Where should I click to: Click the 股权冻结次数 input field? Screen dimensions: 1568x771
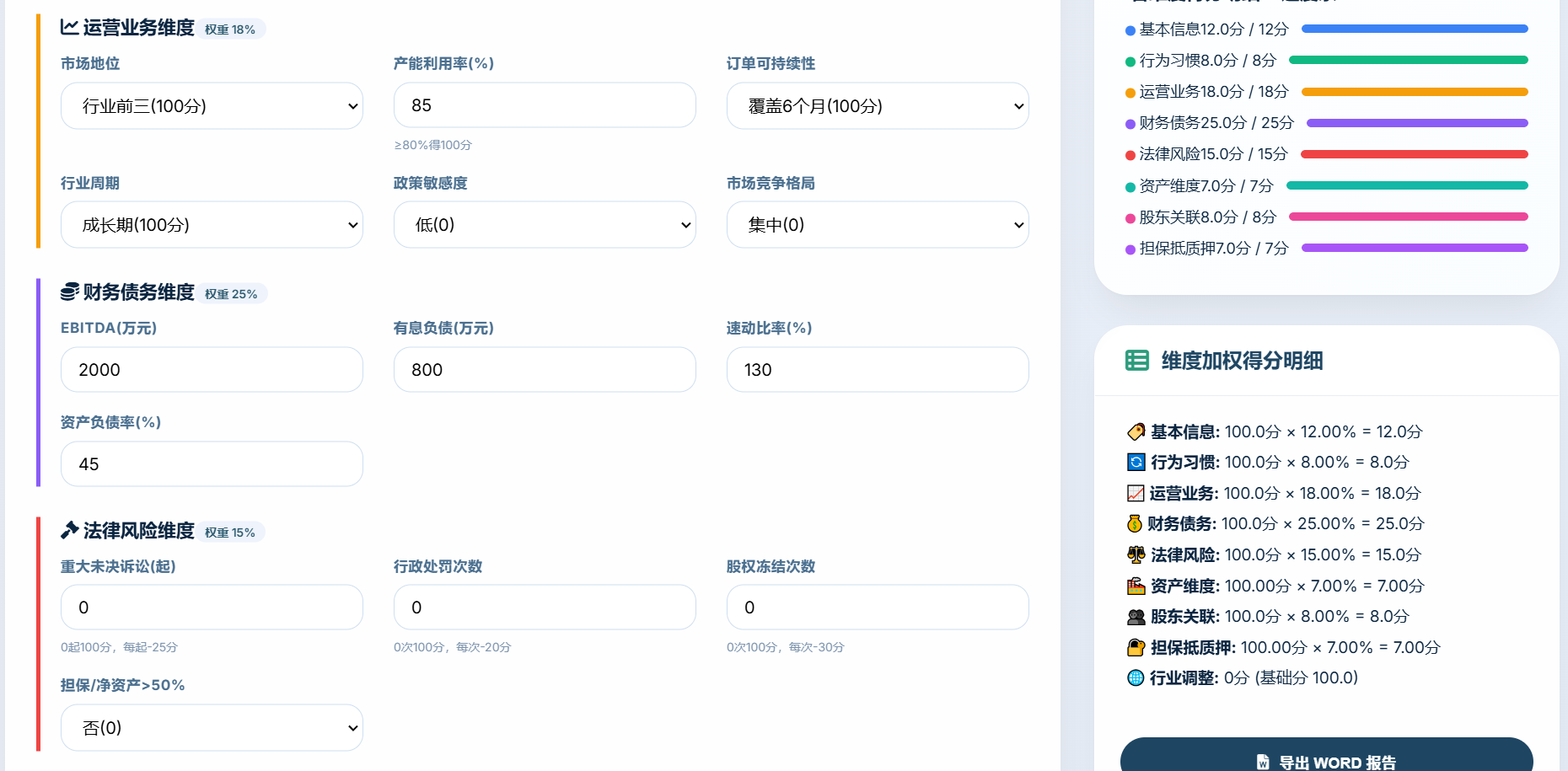click(x=878, y=607)
